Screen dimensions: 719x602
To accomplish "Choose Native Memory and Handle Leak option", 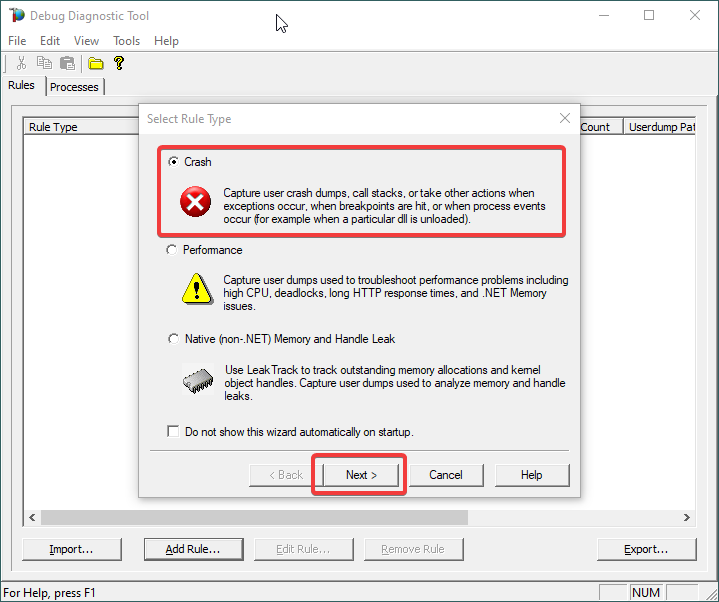I will pos(174,339).
